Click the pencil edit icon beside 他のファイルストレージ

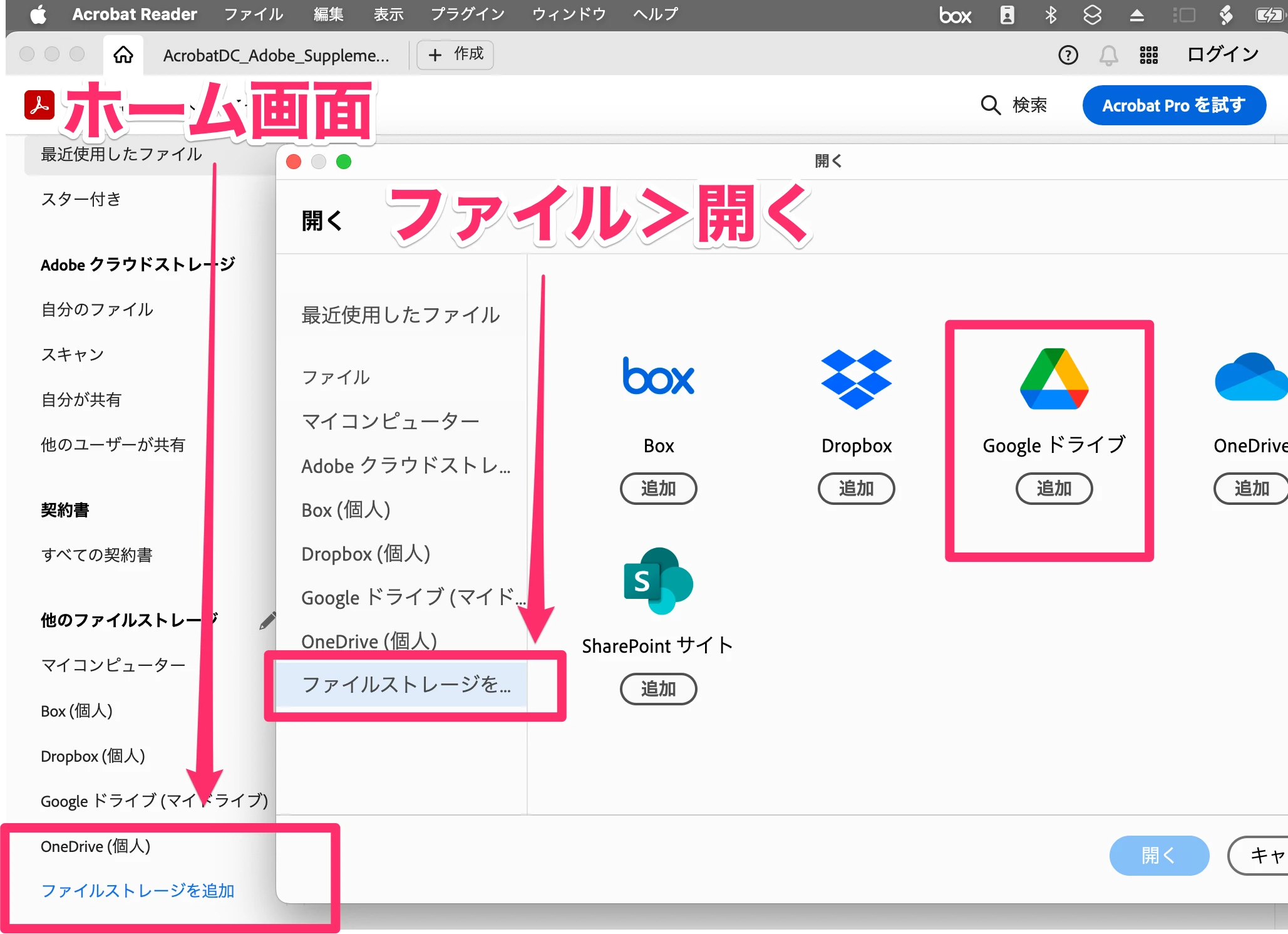(267, 620)
